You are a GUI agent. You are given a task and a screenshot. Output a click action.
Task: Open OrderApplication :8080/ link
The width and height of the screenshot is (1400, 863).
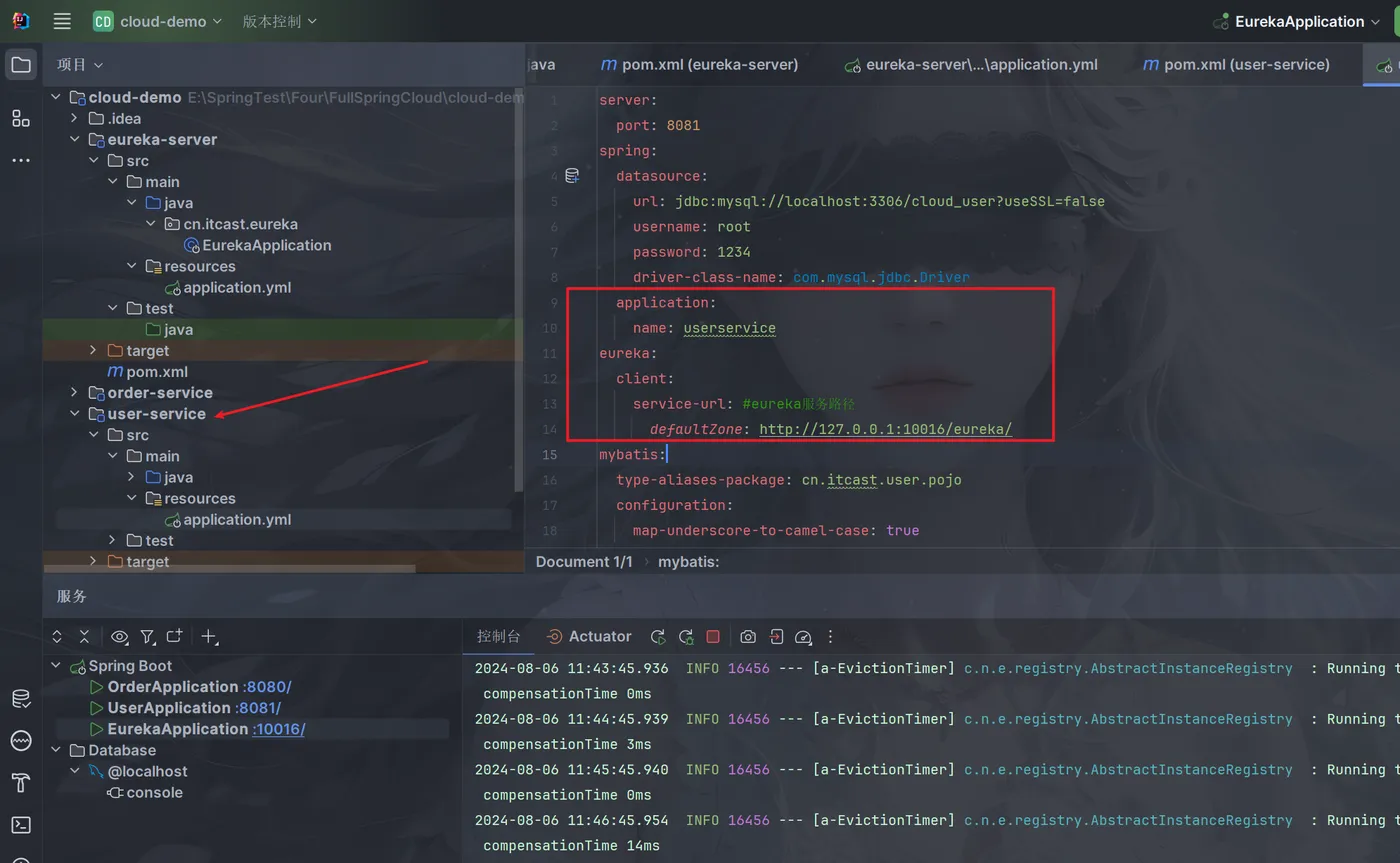(x=266, y=687)
